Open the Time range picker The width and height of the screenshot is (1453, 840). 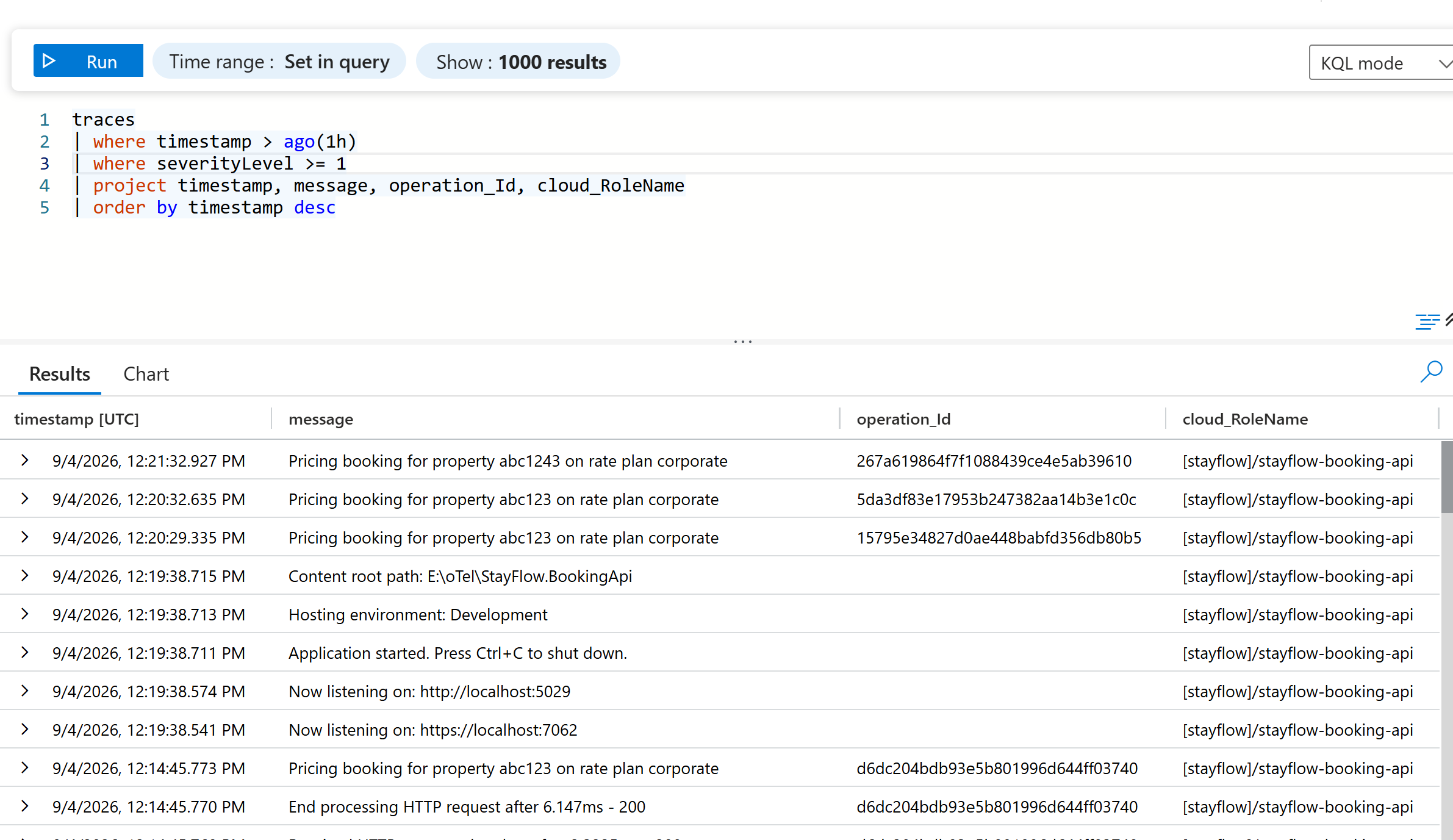[279, 62]
